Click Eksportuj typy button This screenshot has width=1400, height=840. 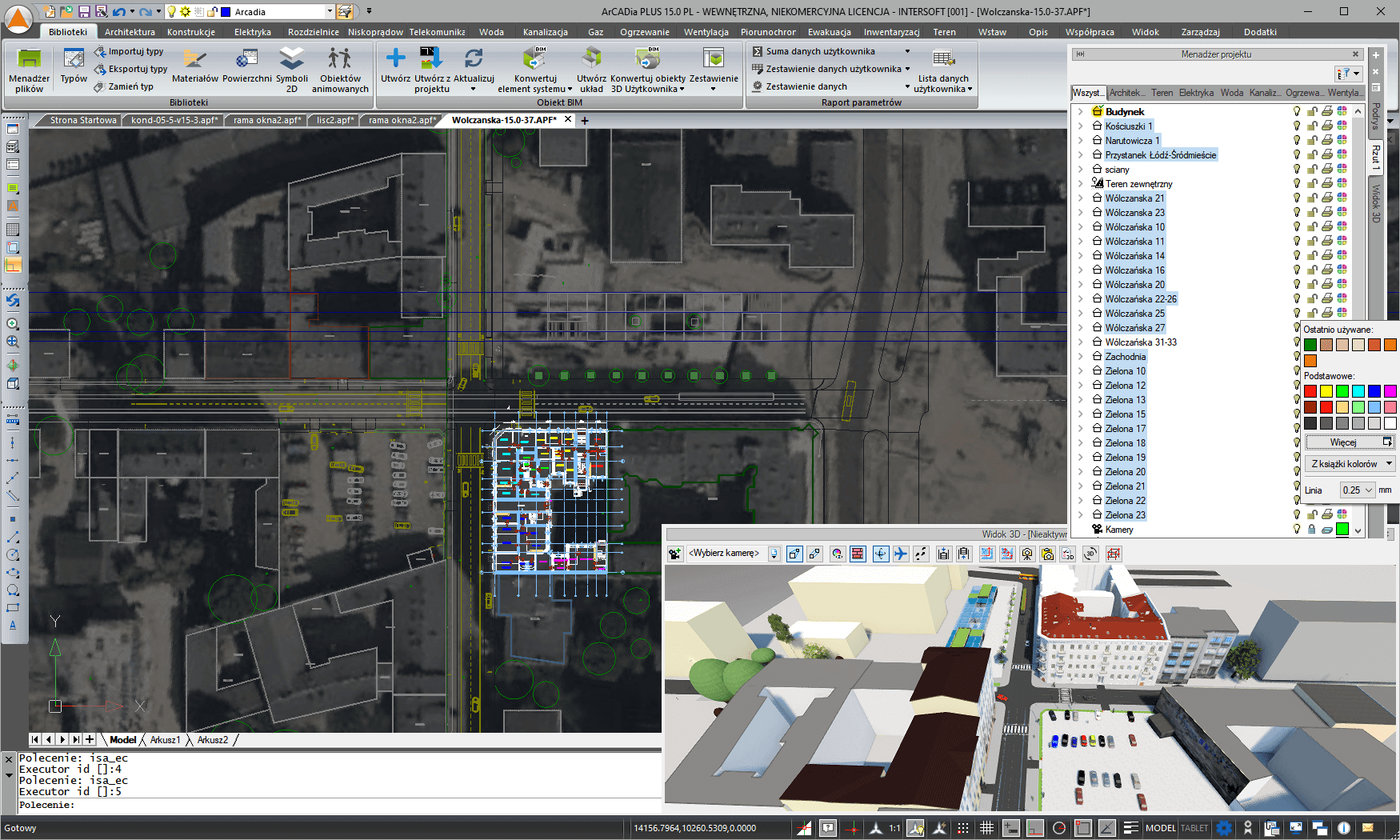(130, 69)
